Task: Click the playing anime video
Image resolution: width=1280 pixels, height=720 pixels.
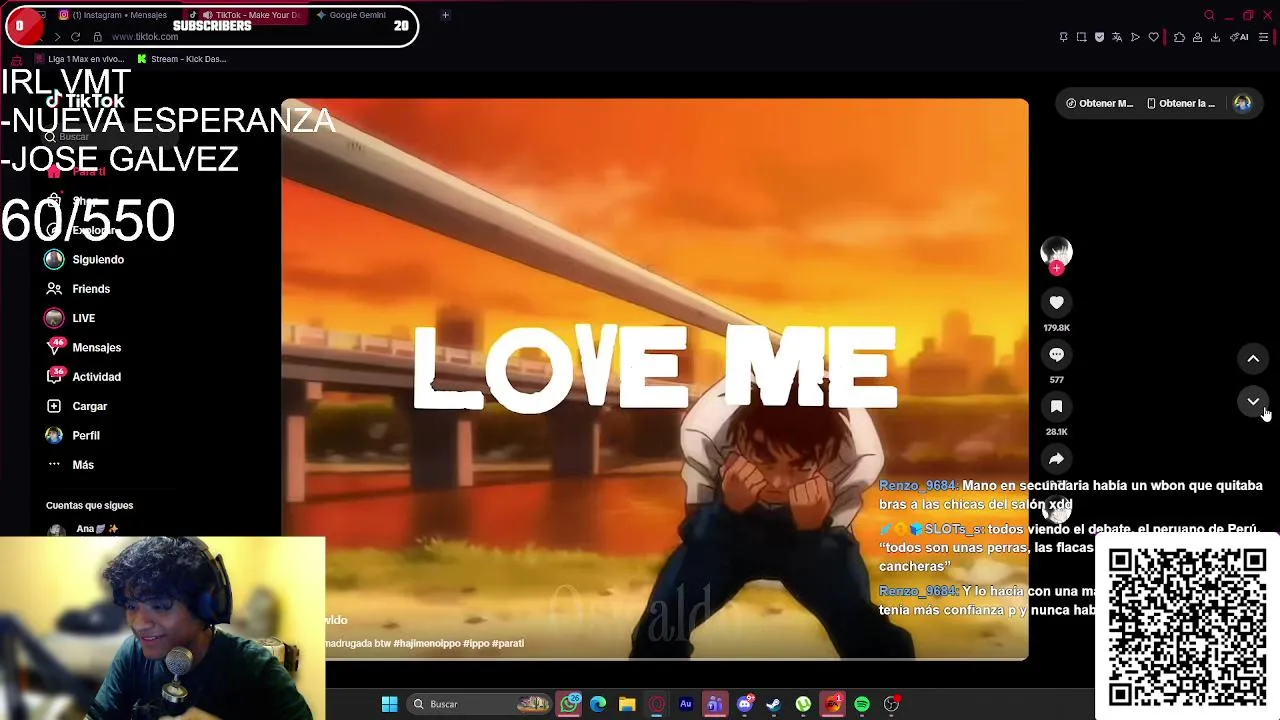Action: point(654,379)
